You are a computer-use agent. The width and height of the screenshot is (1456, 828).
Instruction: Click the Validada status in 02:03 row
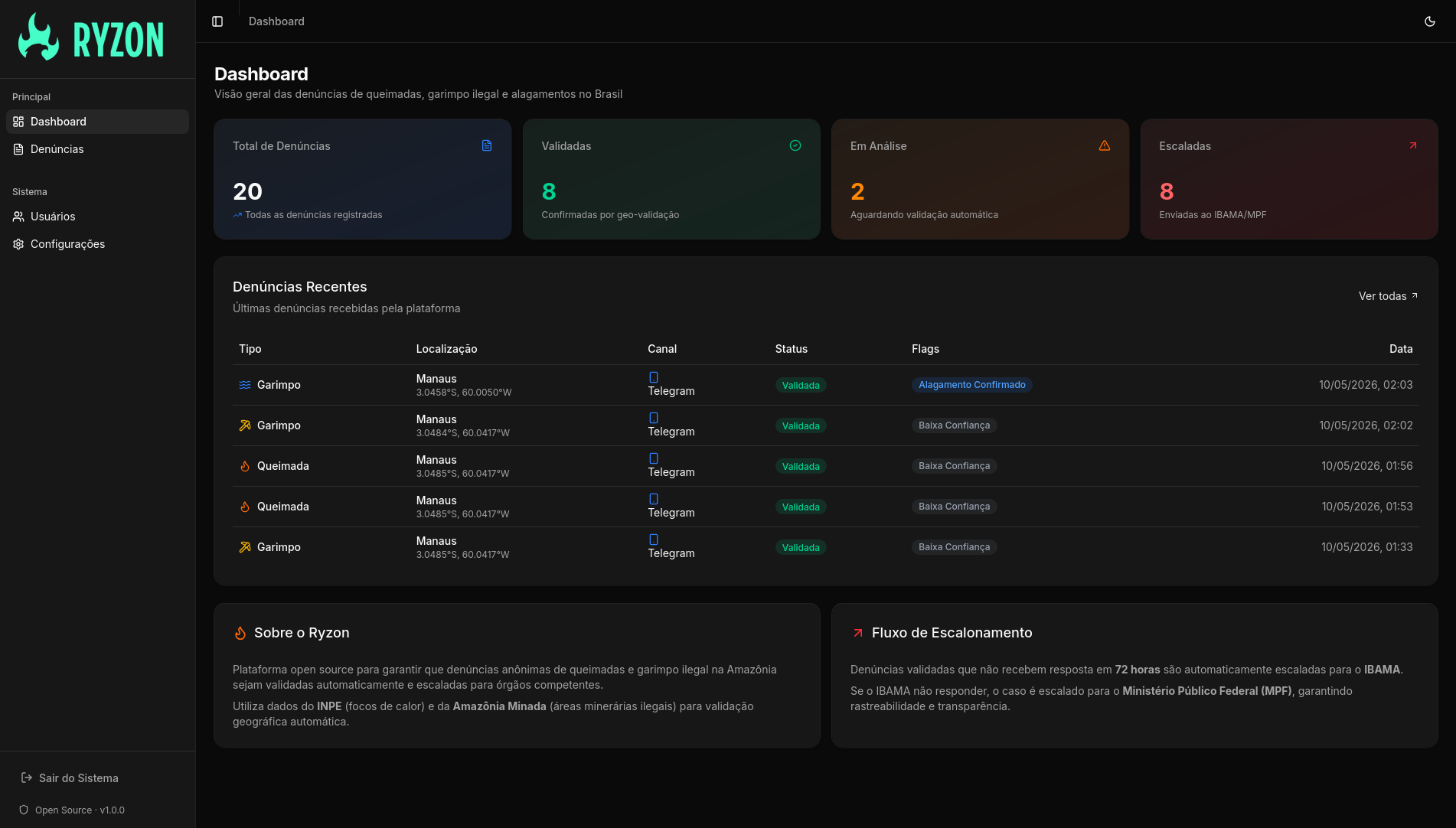pyautogui.click(x=801, y=386)
